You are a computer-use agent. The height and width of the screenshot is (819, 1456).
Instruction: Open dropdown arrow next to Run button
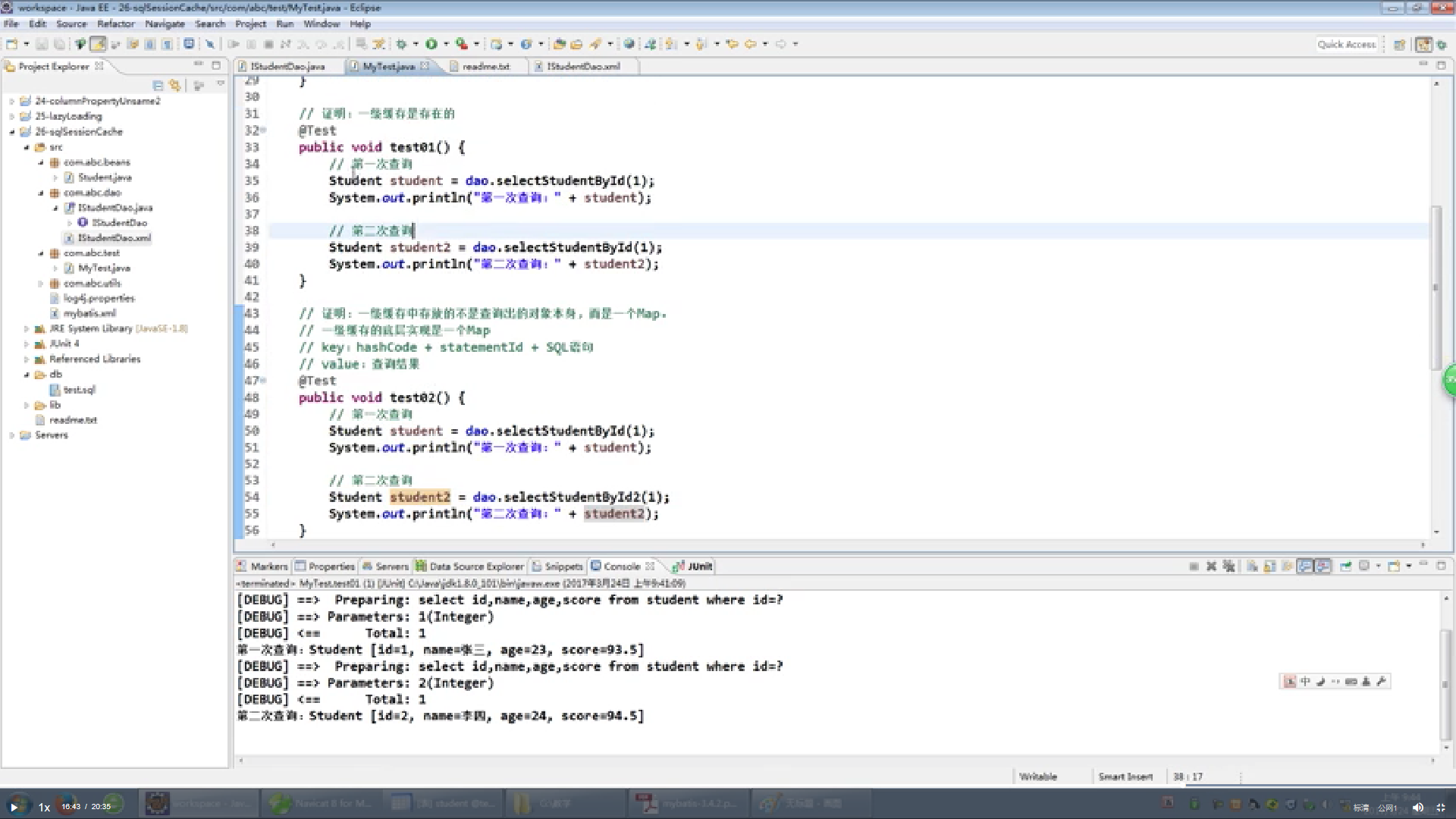pos(446,44)
